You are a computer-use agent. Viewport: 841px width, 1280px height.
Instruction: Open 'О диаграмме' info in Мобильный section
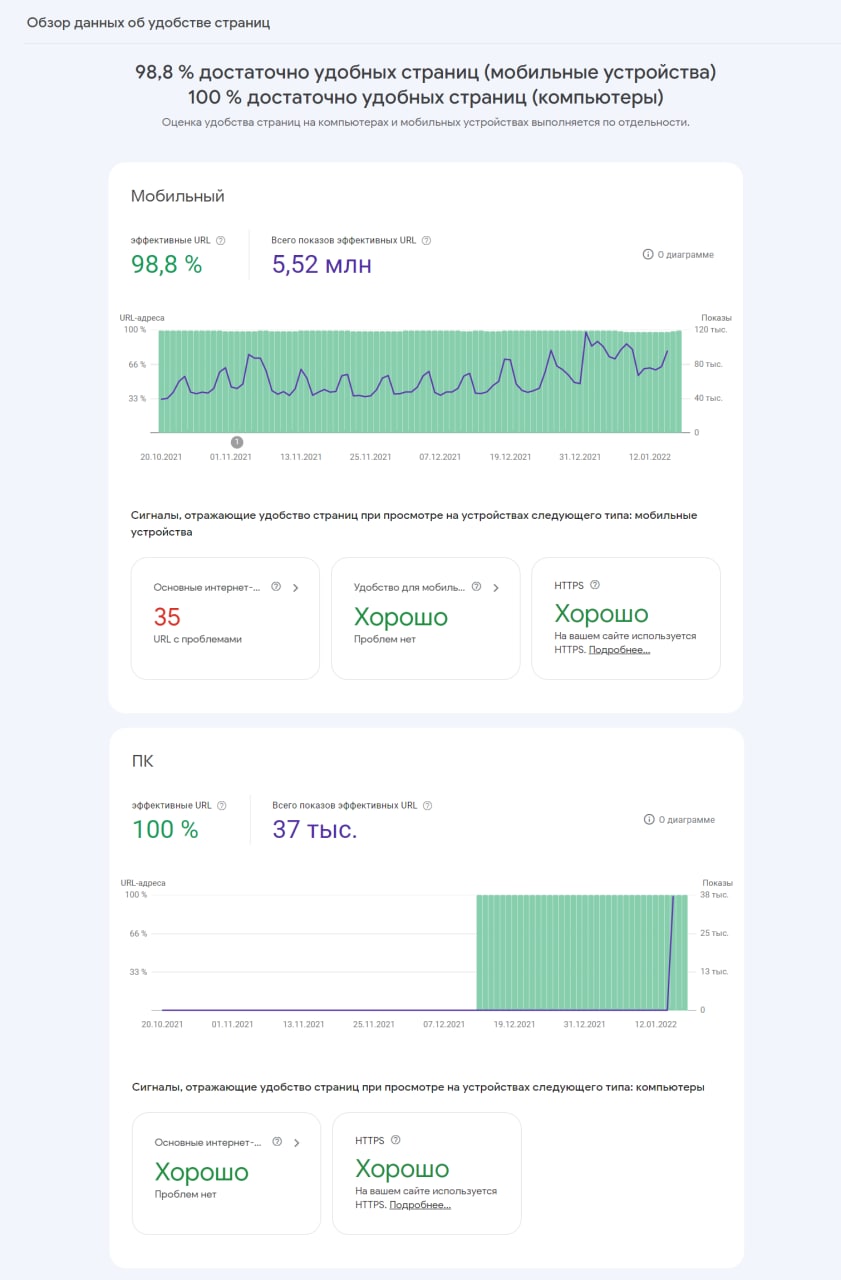pos(678,255)
